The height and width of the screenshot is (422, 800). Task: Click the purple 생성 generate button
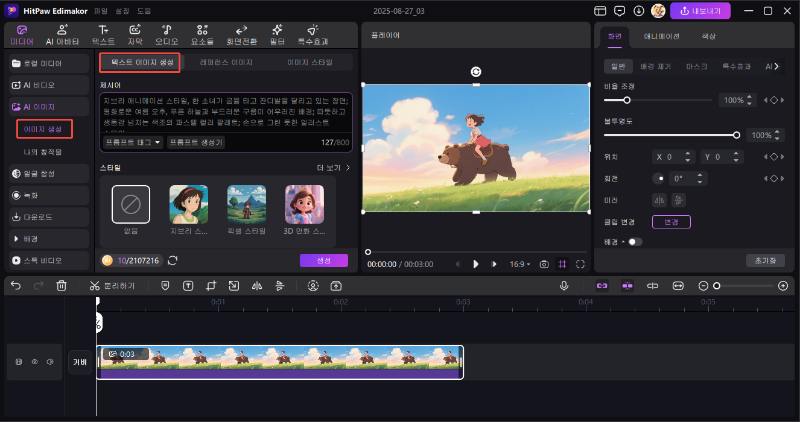pos(324,260)
